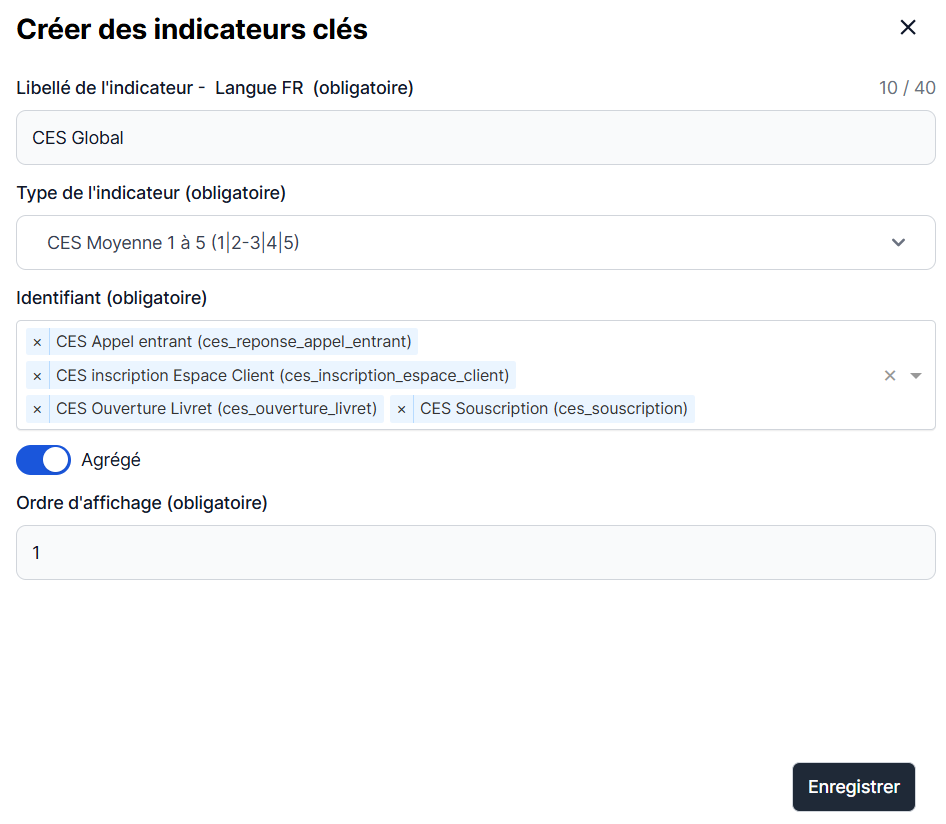946x824 pixels.
Task: Remove the CES inscription Espace Client tag
Action: [37, 376]
